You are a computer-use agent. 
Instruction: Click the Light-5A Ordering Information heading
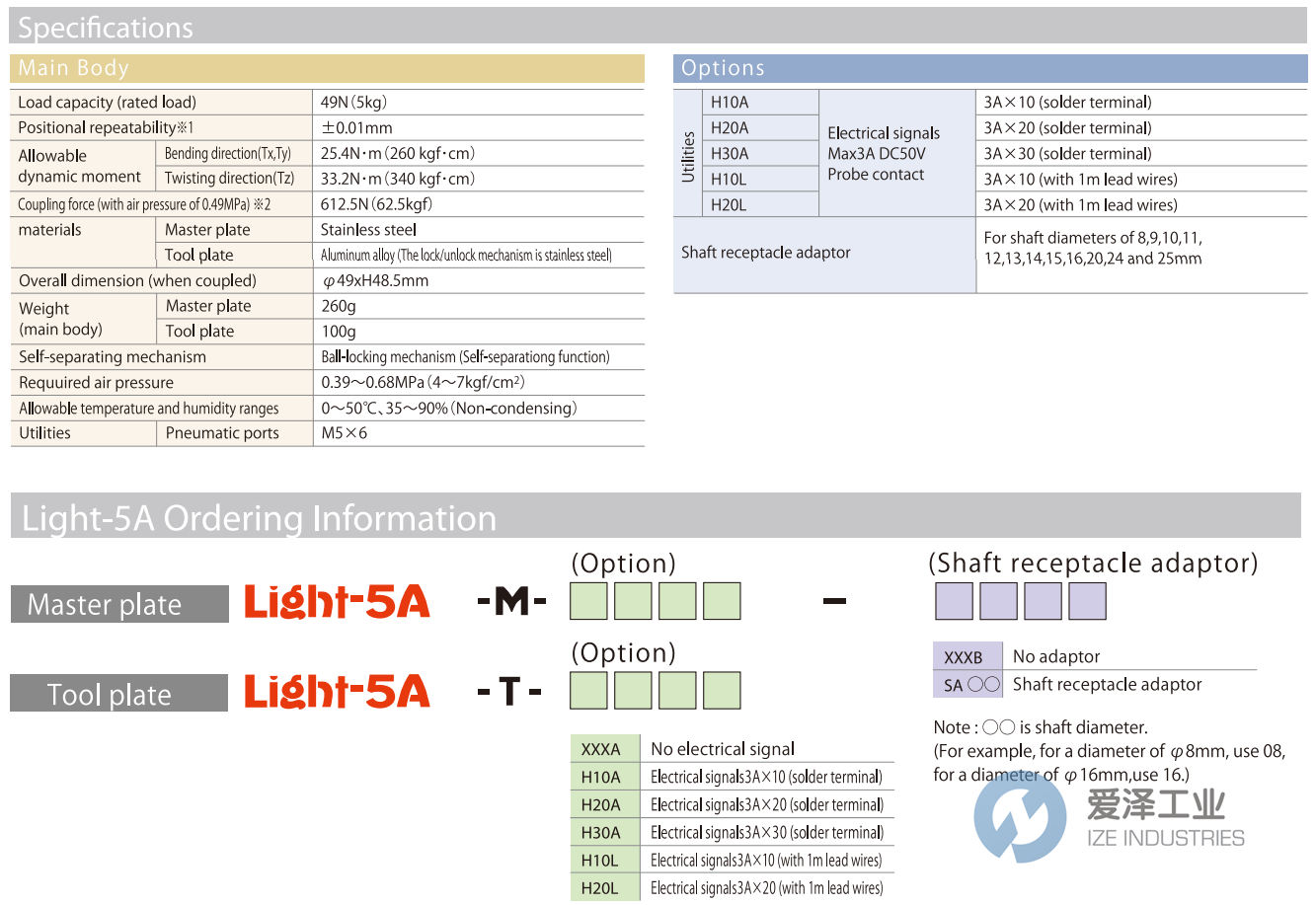pos(259,517)
